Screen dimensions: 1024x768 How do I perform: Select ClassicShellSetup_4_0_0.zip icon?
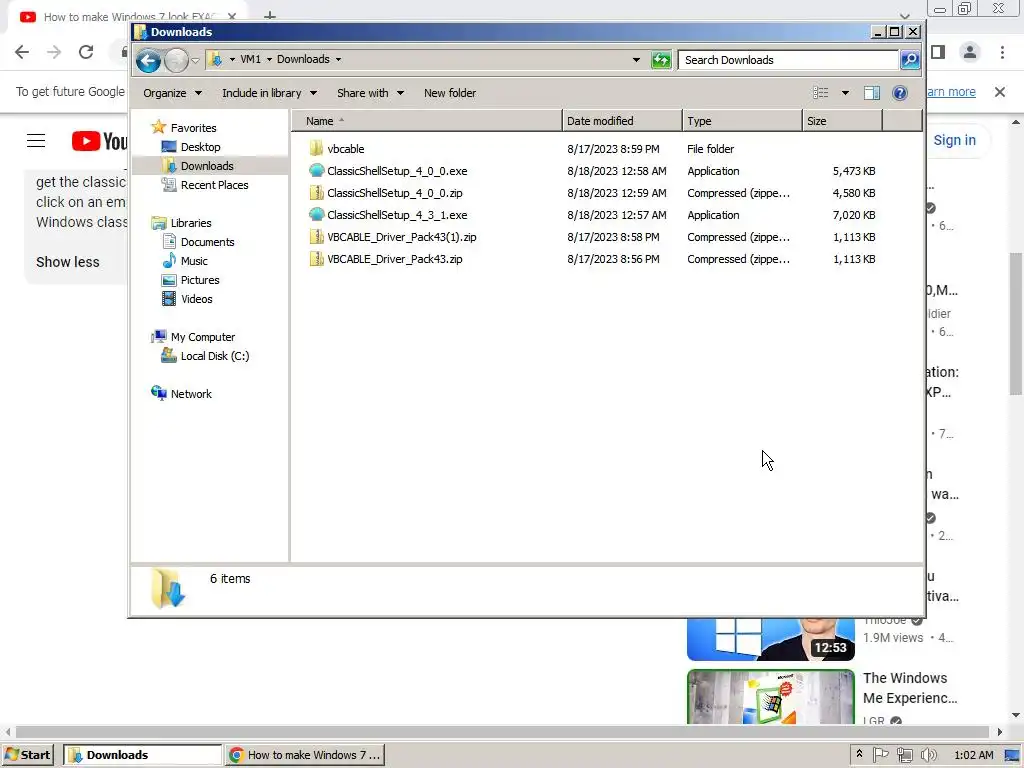point(316,193)
